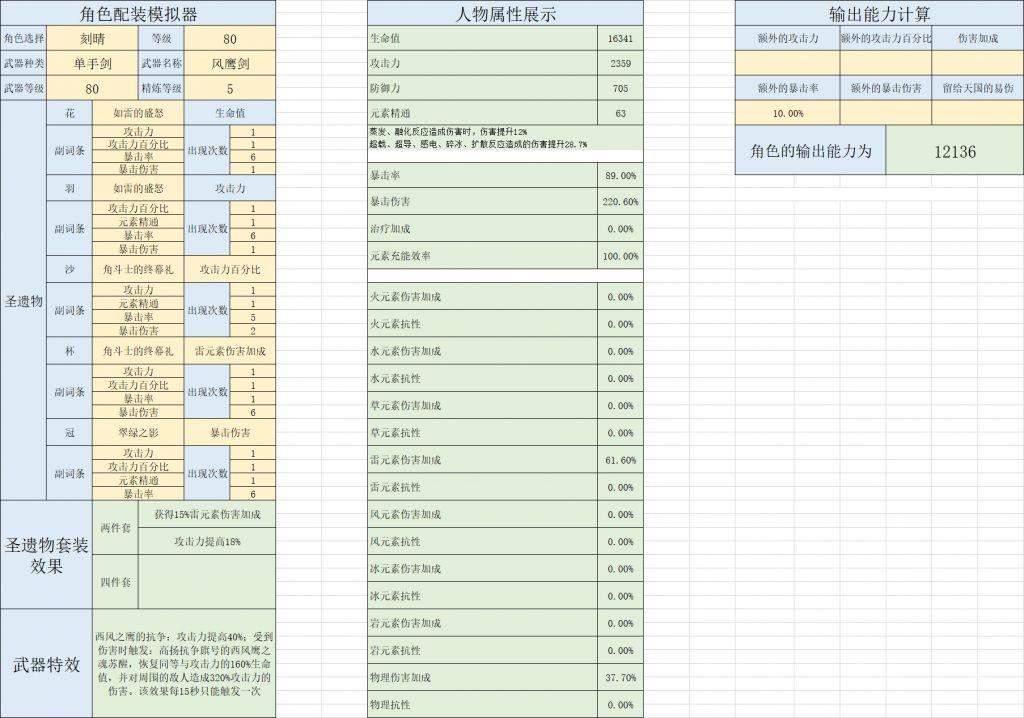
Task: Open the weapon type cell 单手剑
Action: pos(93,63)
